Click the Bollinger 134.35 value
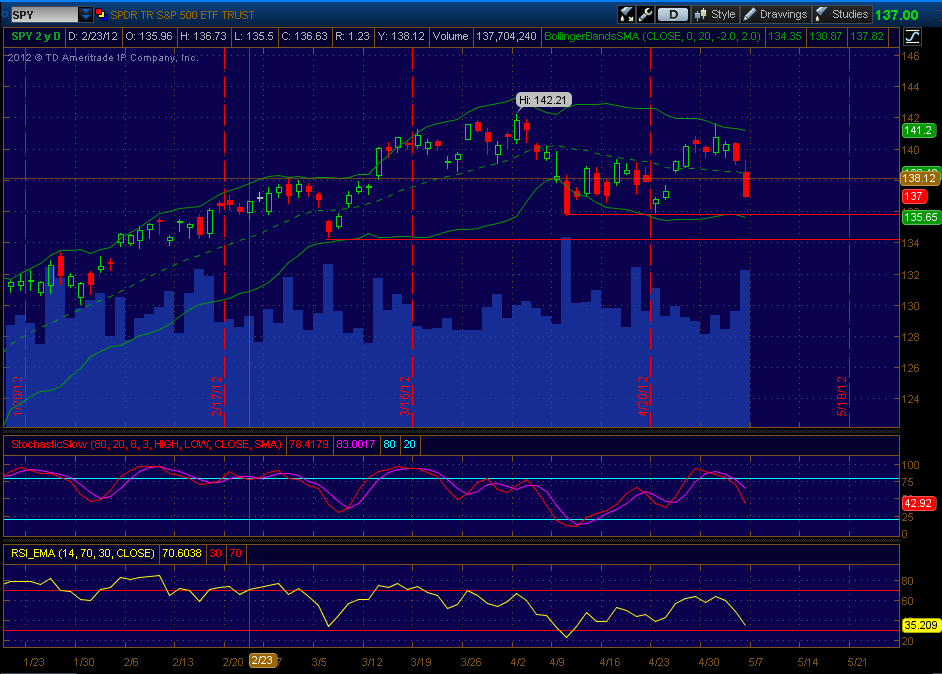The image size is (942, 674). 785,37
